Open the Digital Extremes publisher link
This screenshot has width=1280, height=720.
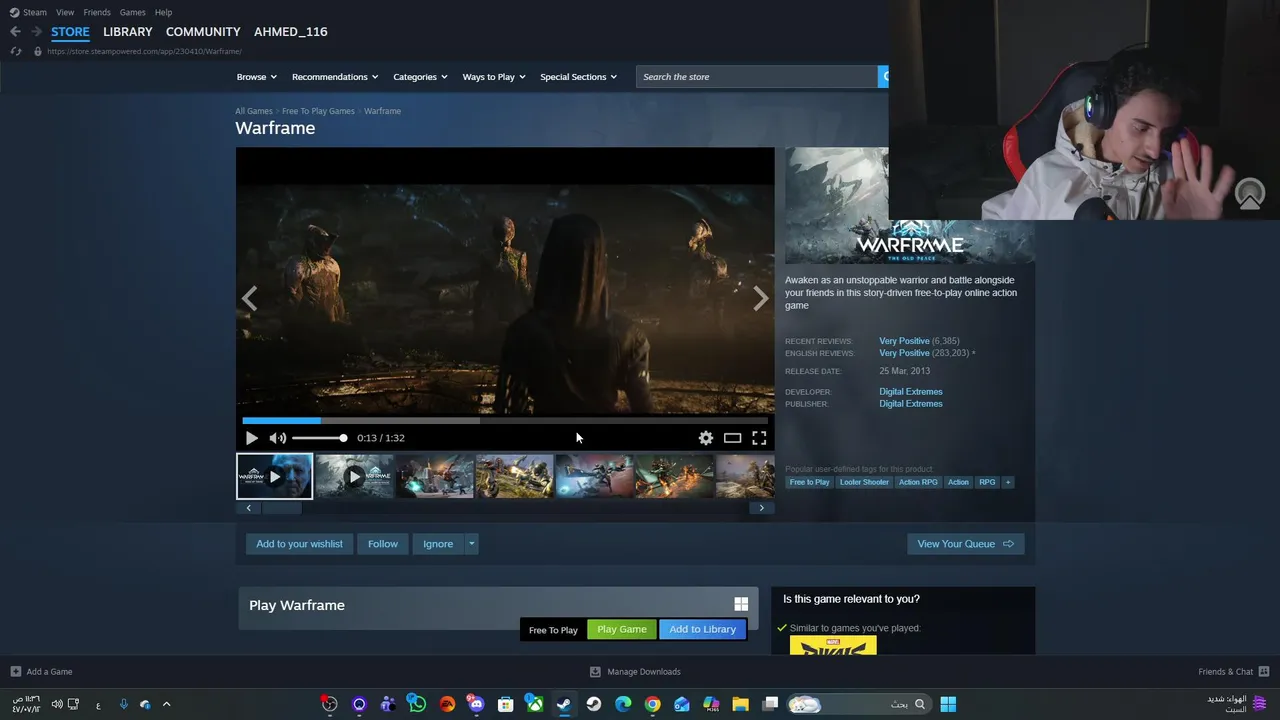(x=911, y=404)
